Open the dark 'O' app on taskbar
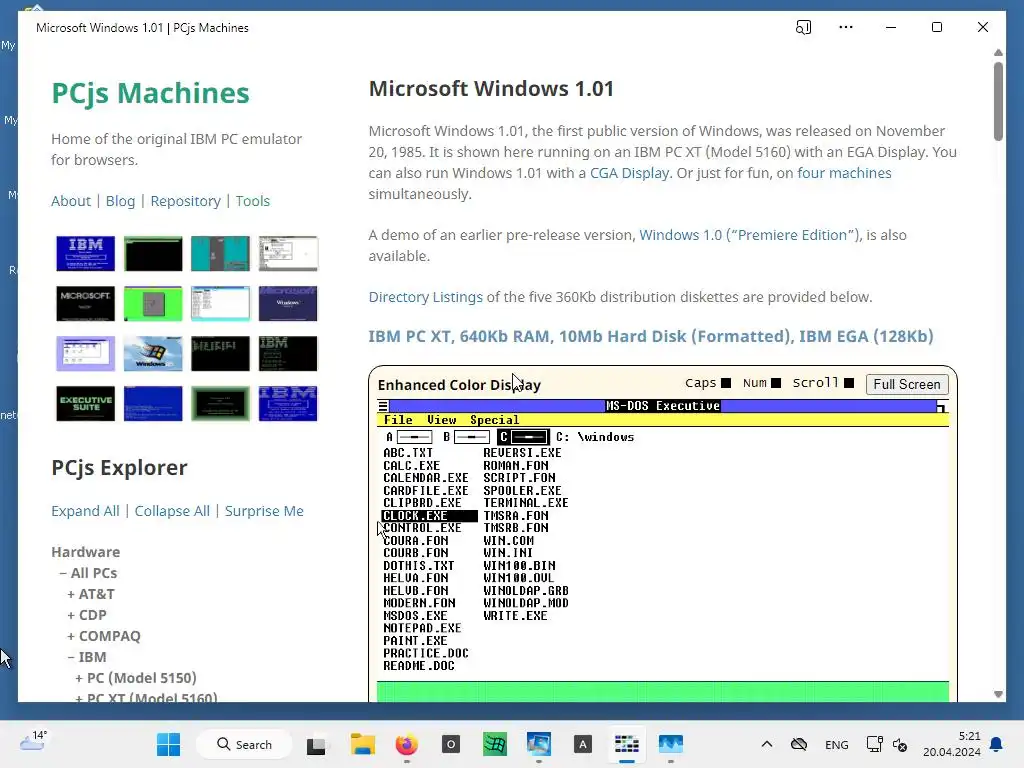 point(451,744)
